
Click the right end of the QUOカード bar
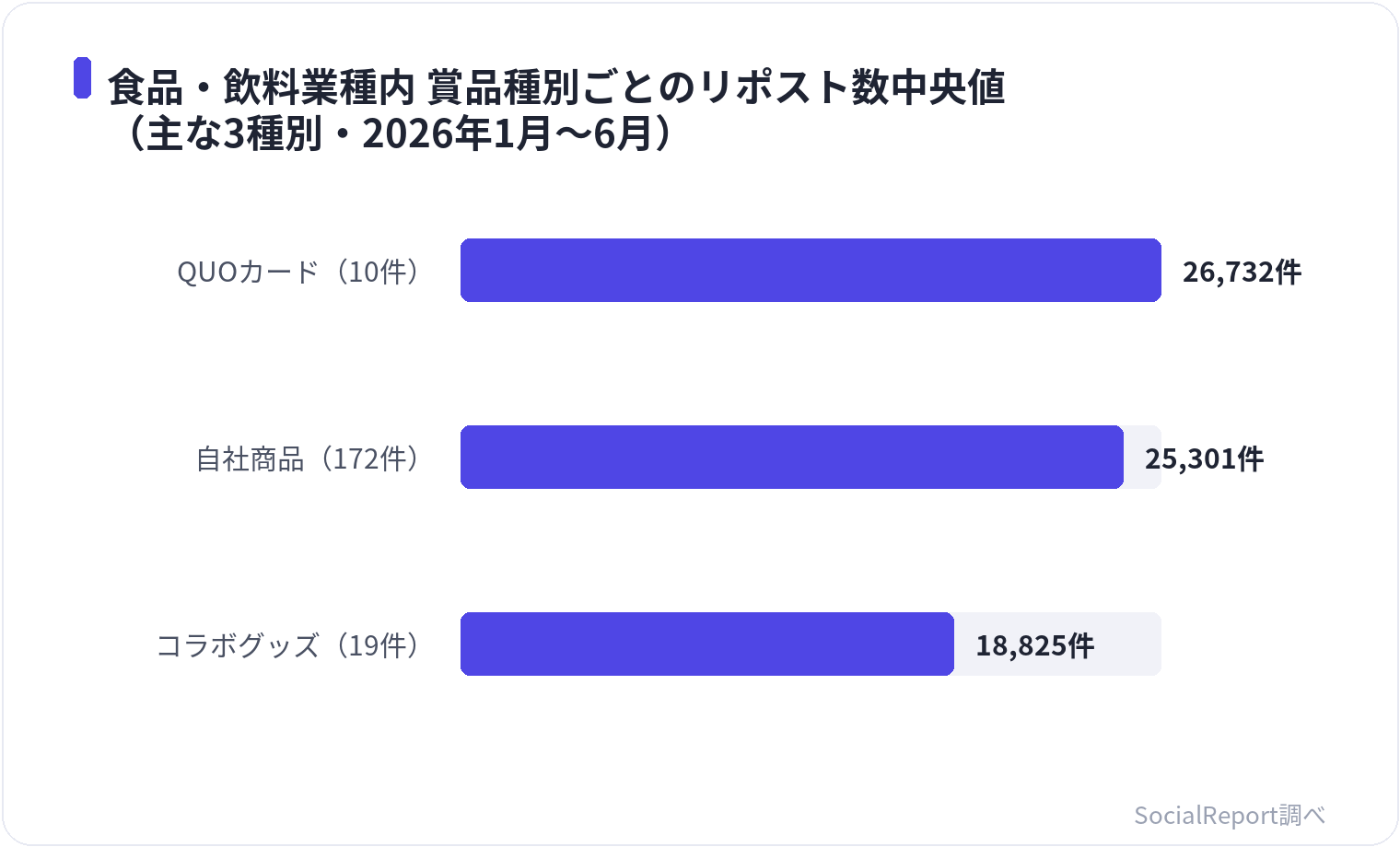(x=1153, y=270)
